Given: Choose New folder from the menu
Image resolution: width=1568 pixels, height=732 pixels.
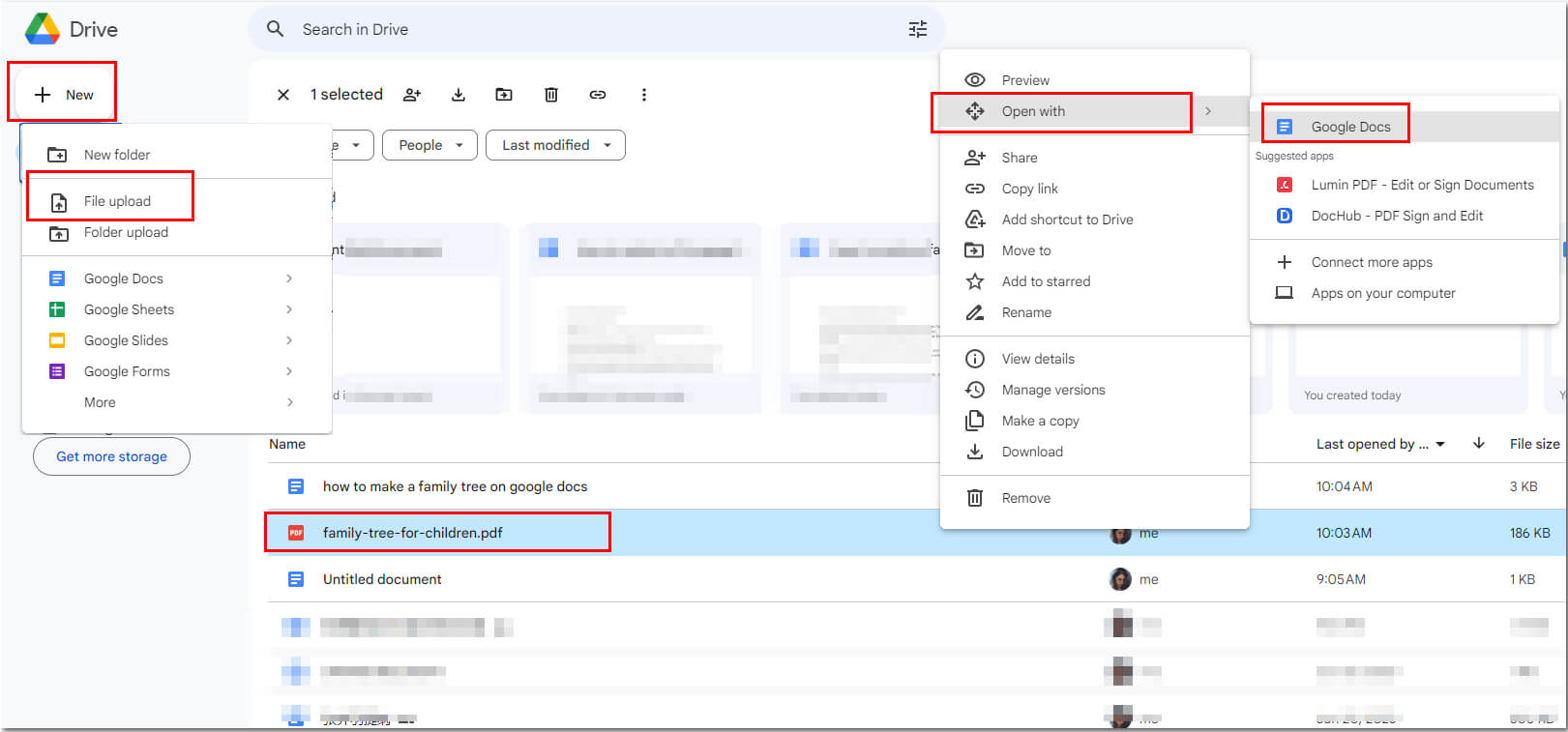Looking at the screenshot, I should coord(177,155).
